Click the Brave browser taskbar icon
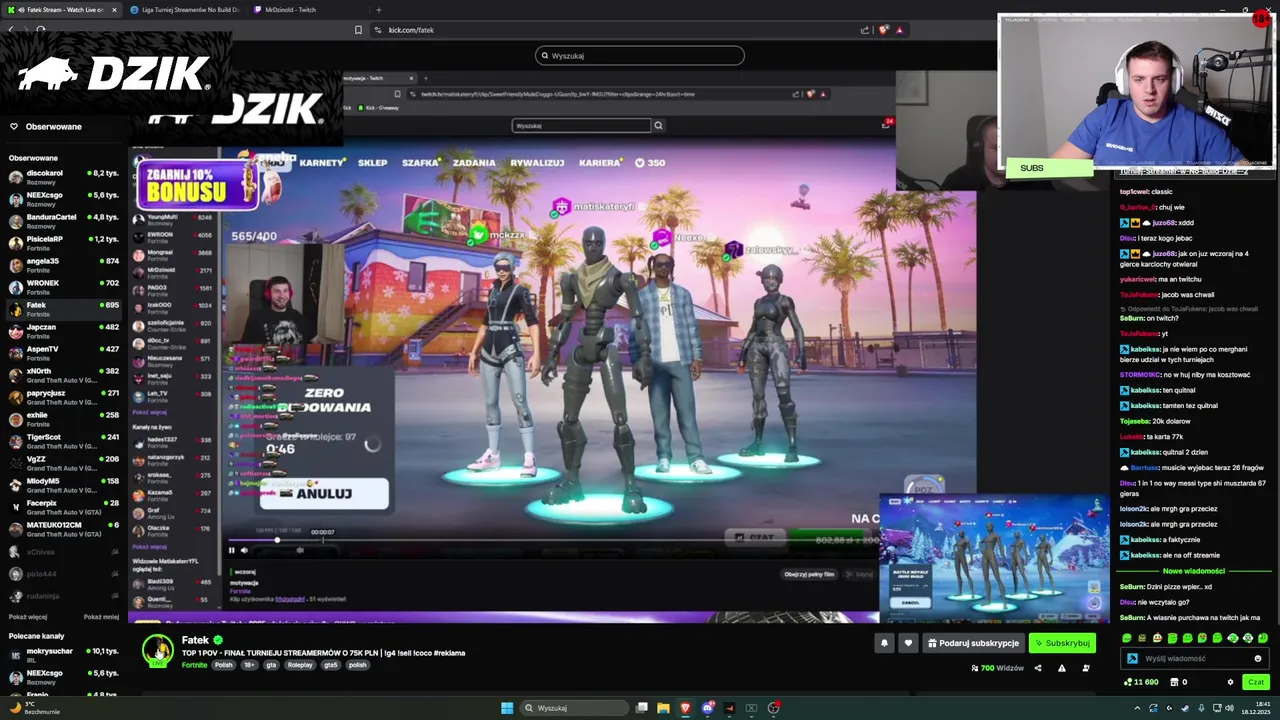 [x=685, y=708]
